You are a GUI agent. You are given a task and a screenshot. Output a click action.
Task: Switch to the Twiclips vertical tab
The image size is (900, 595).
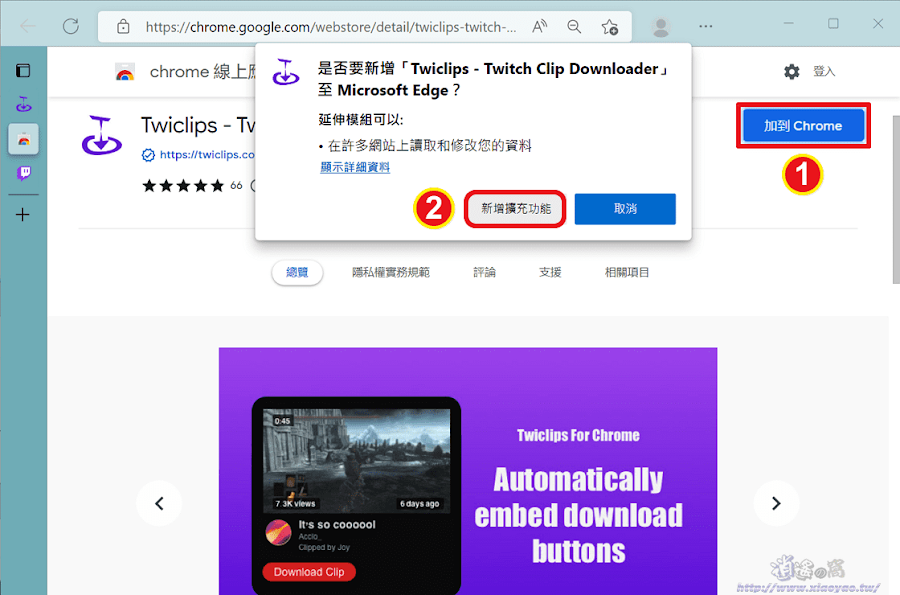point(24,104)
